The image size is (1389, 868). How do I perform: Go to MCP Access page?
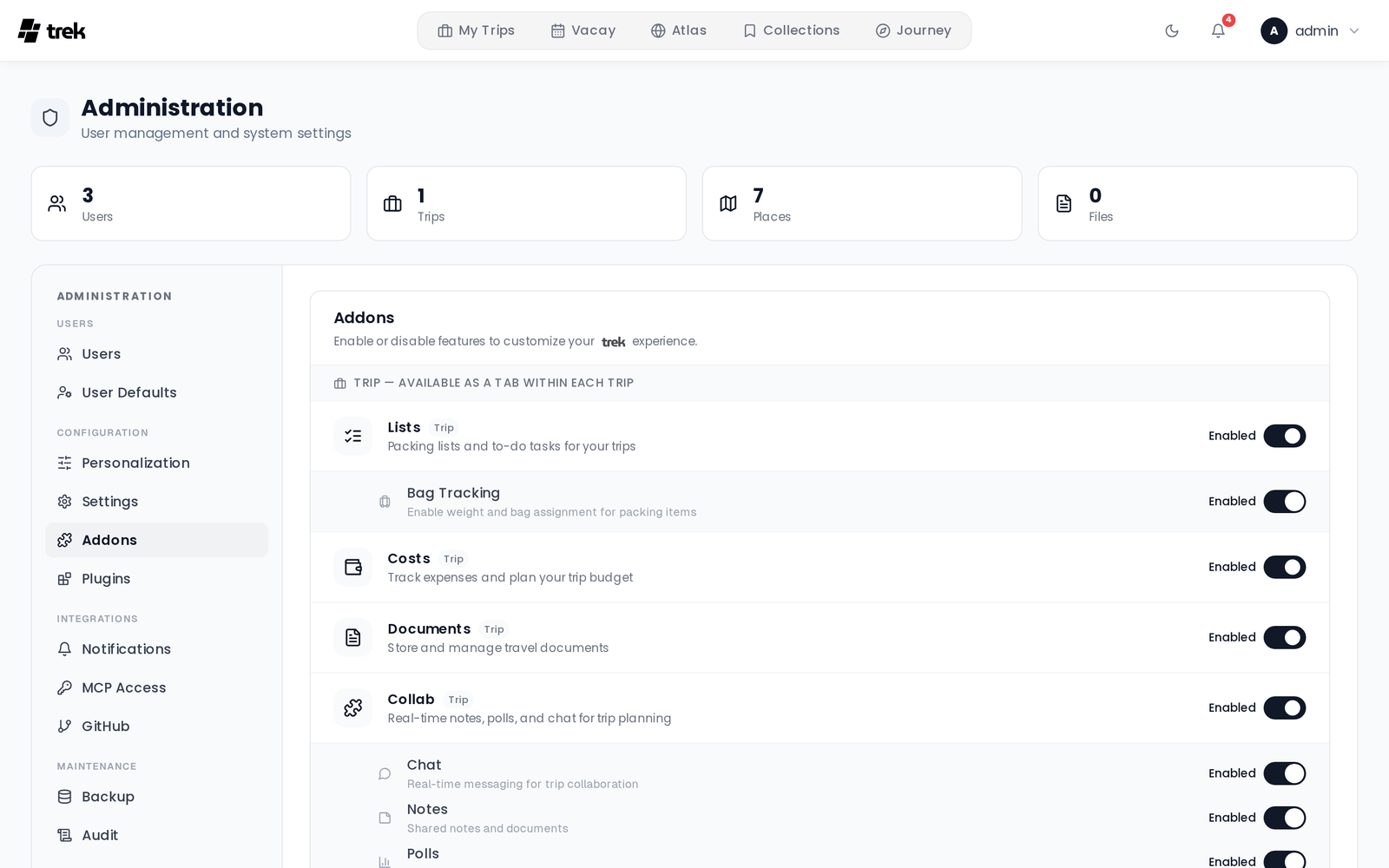156,687
